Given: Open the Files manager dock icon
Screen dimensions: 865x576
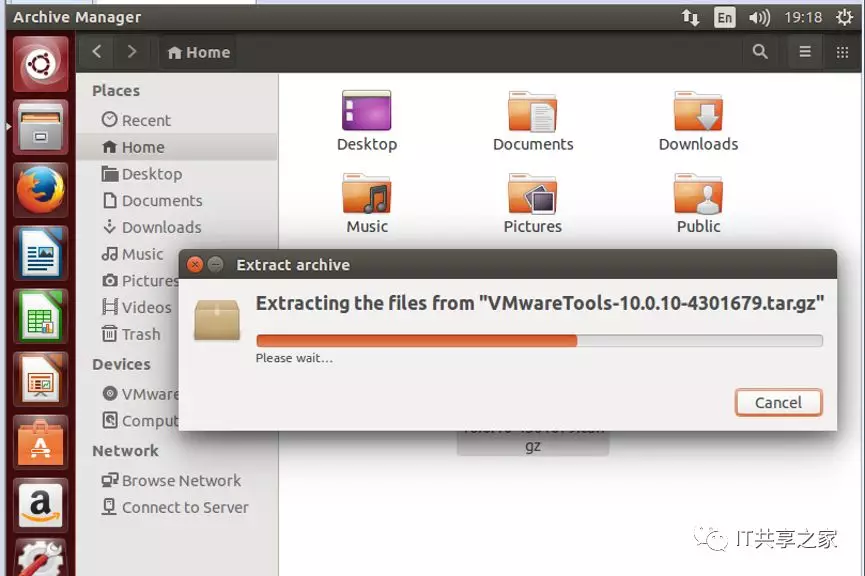Looking at the screenshot, I should [40, 127].
